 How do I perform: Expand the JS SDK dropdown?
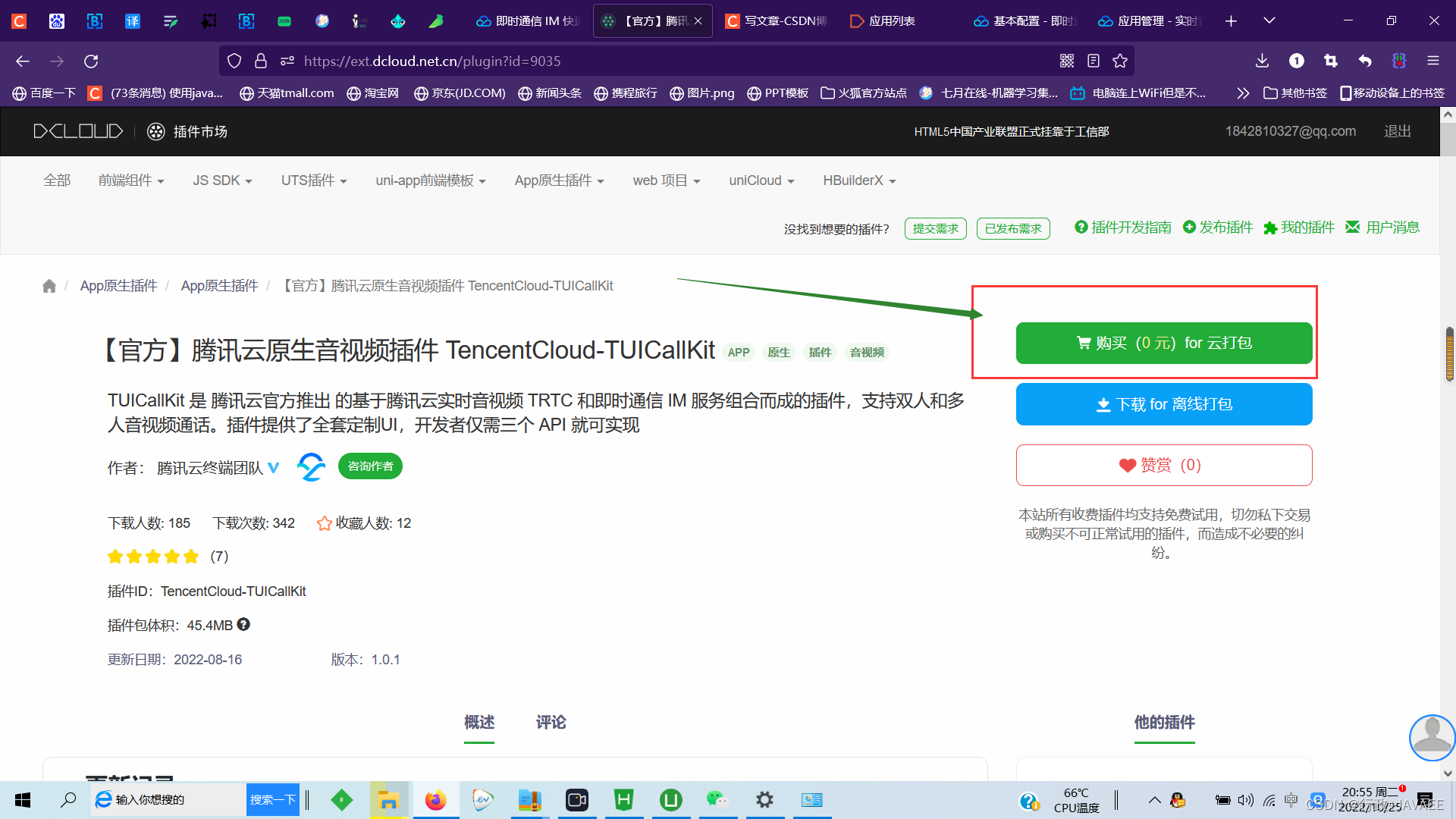(x=222, y=180)
